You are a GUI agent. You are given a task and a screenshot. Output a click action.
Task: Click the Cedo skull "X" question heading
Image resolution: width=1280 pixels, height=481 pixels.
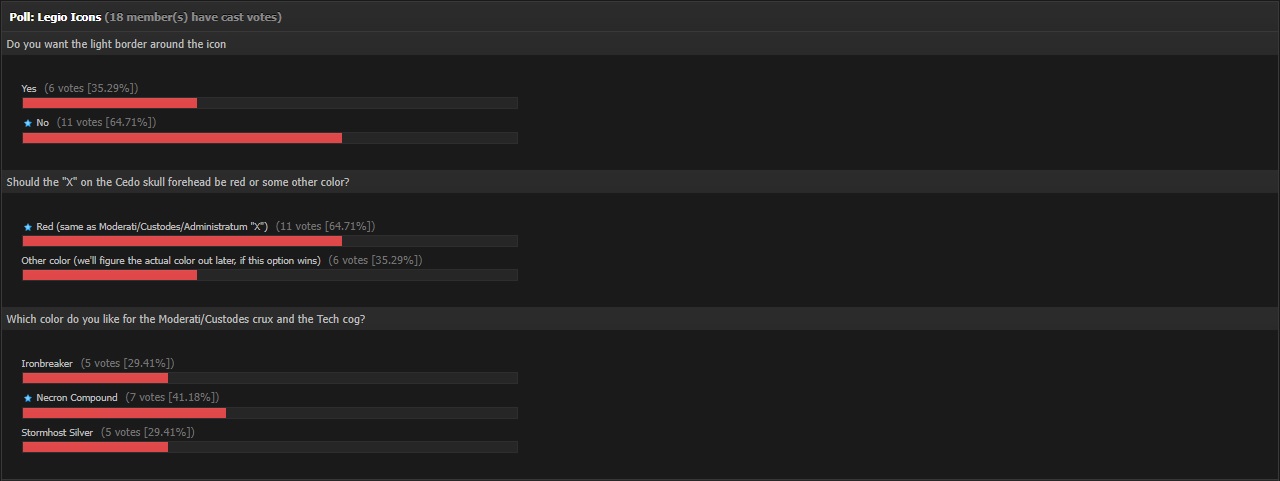point(178,182)
